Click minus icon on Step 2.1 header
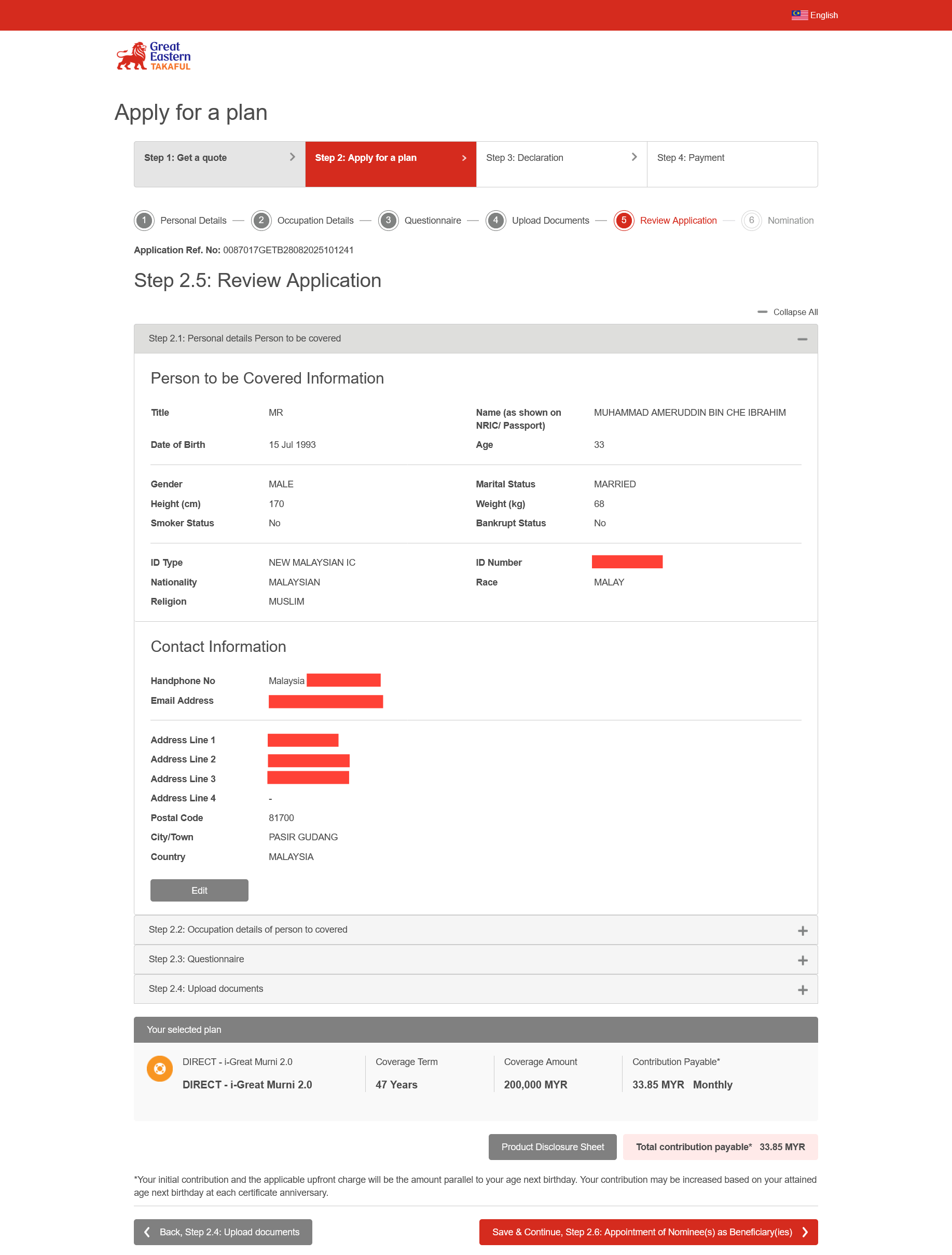The image size is (952, 1255). pos(802,339)
